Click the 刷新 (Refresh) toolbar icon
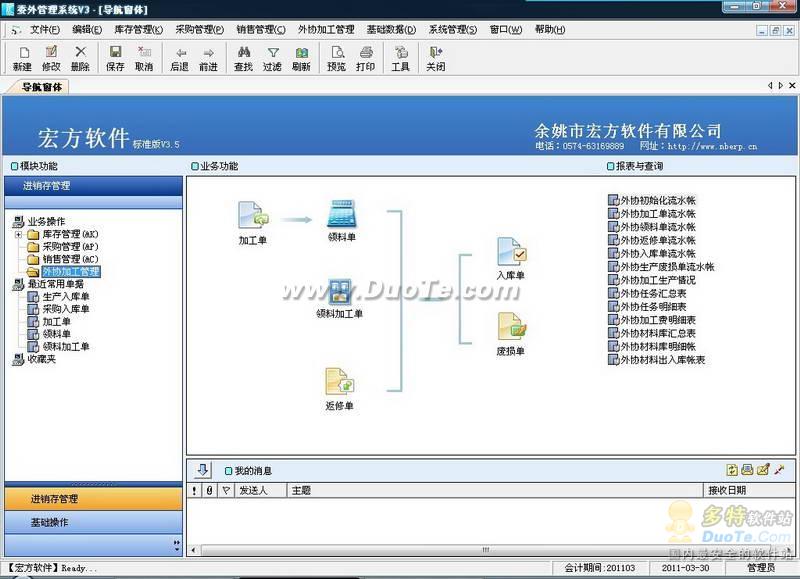This screenshot has height=579, width=800. click(302, 58)
